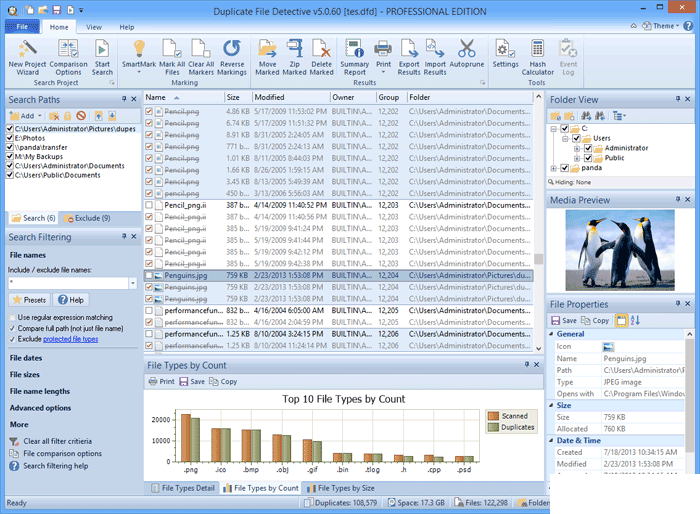Click the Presets button
Image resolution: width=700 pixels, height=514 pixels.
(x=29, y=300)
